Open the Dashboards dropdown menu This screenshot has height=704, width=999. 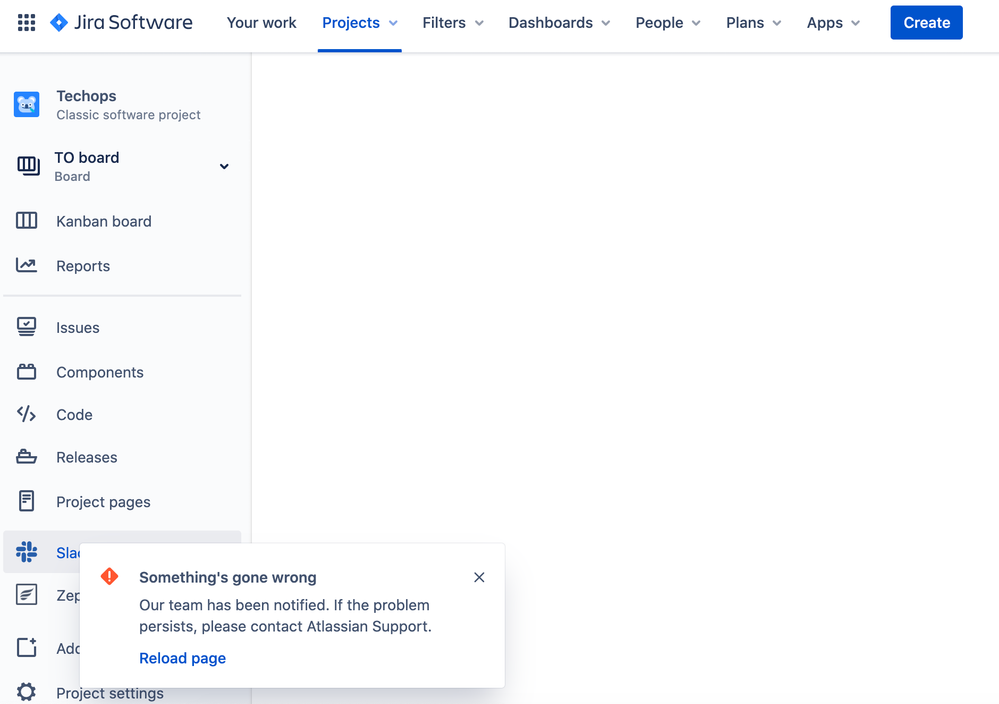click(x=559, y=23)
